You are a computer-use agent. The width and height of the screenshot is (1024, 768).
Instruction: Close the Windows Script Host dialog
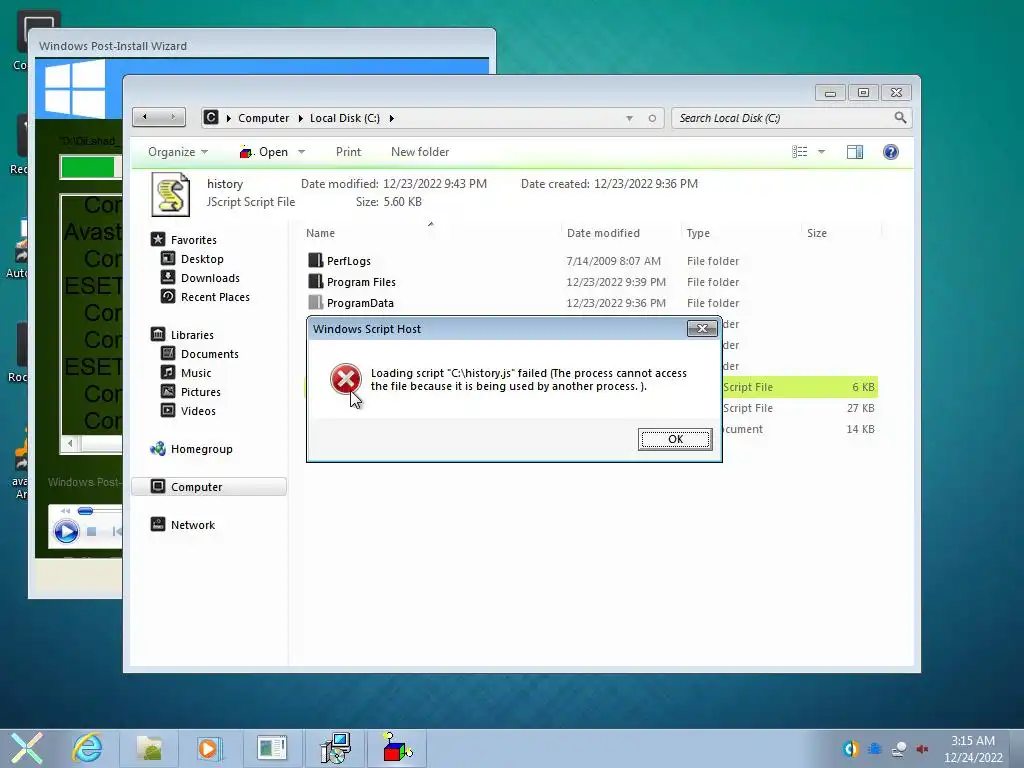[x=702, y=328]
